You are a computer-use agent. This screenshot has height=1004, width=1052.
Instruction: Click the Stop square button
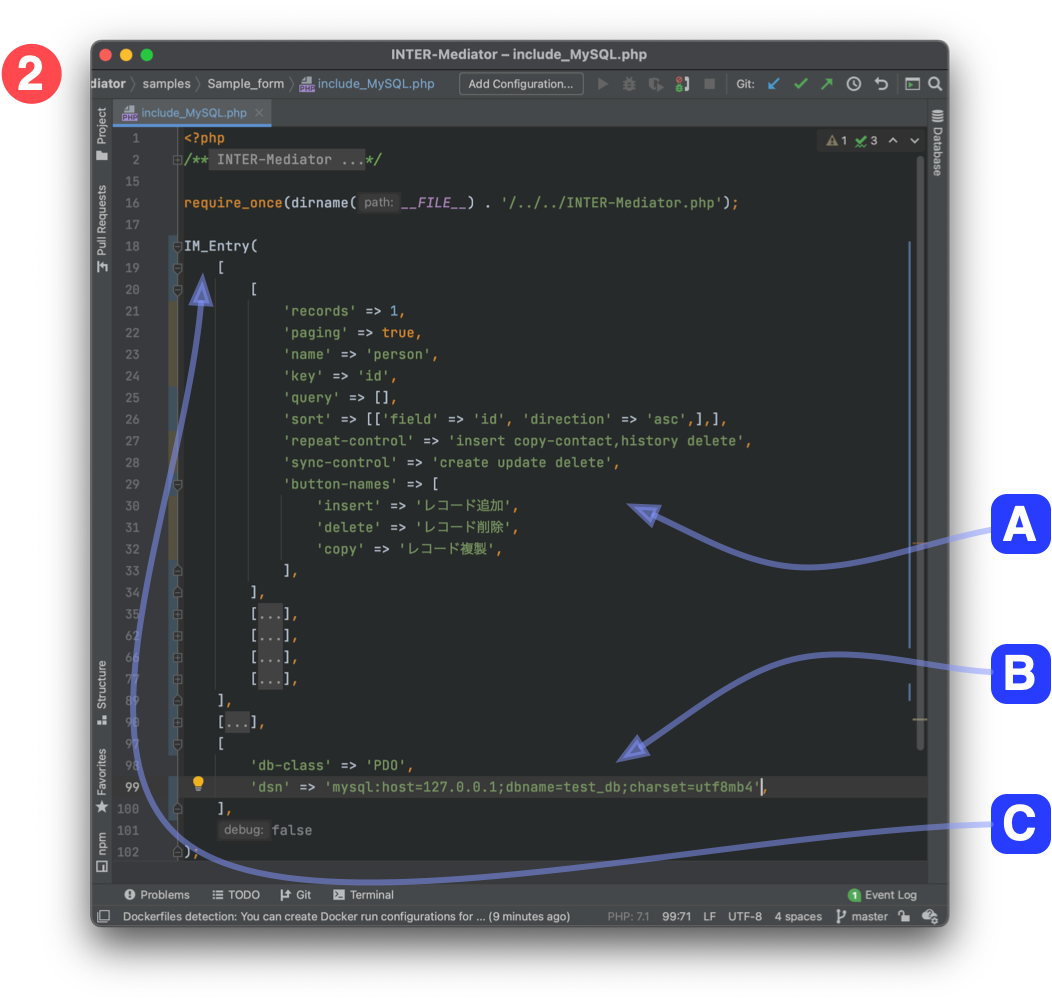tap(709, 84)
